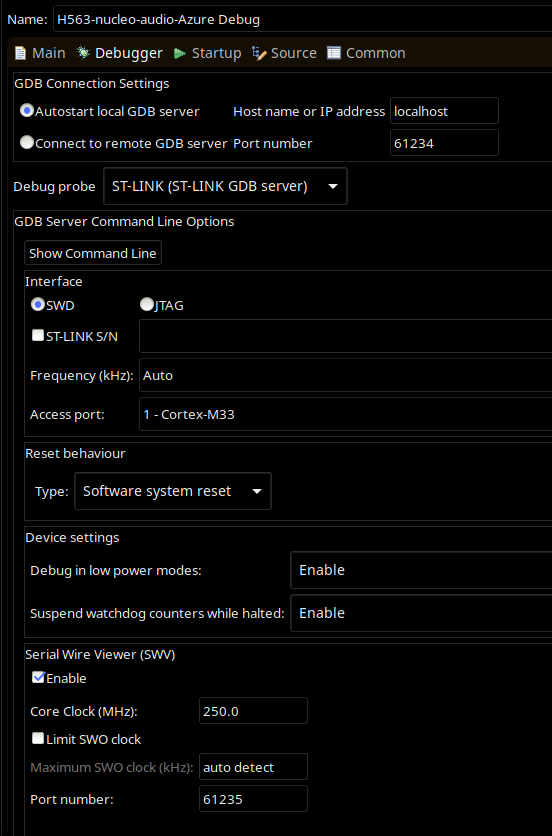Switch to the Startup tab
This screenshot has height=836, width=552.
pos(207,53)
